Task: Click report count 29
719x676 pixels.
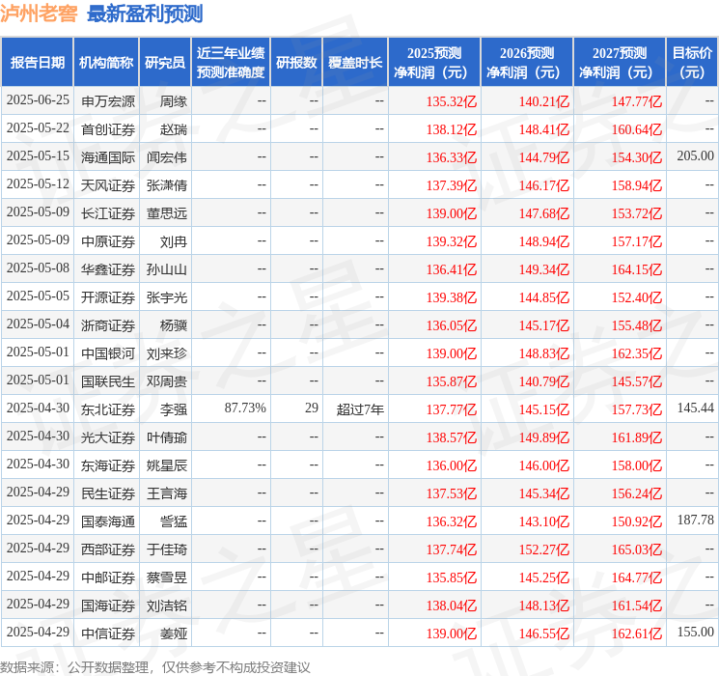Action: (312, 408)
